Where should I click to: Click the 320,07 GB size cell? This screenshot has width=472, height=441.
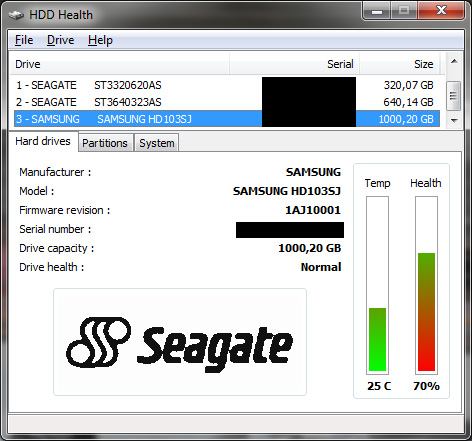pos(408,85)
